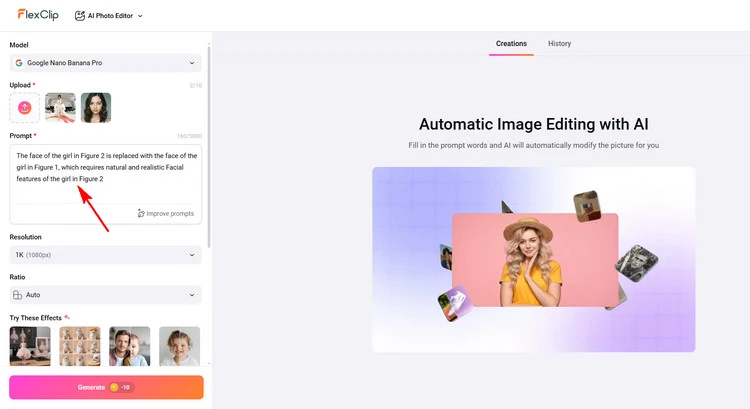Expand the Google Nano Banana Pro model dropdown
The width and height of the screenshot is (750, 409).
coord(105,63)
